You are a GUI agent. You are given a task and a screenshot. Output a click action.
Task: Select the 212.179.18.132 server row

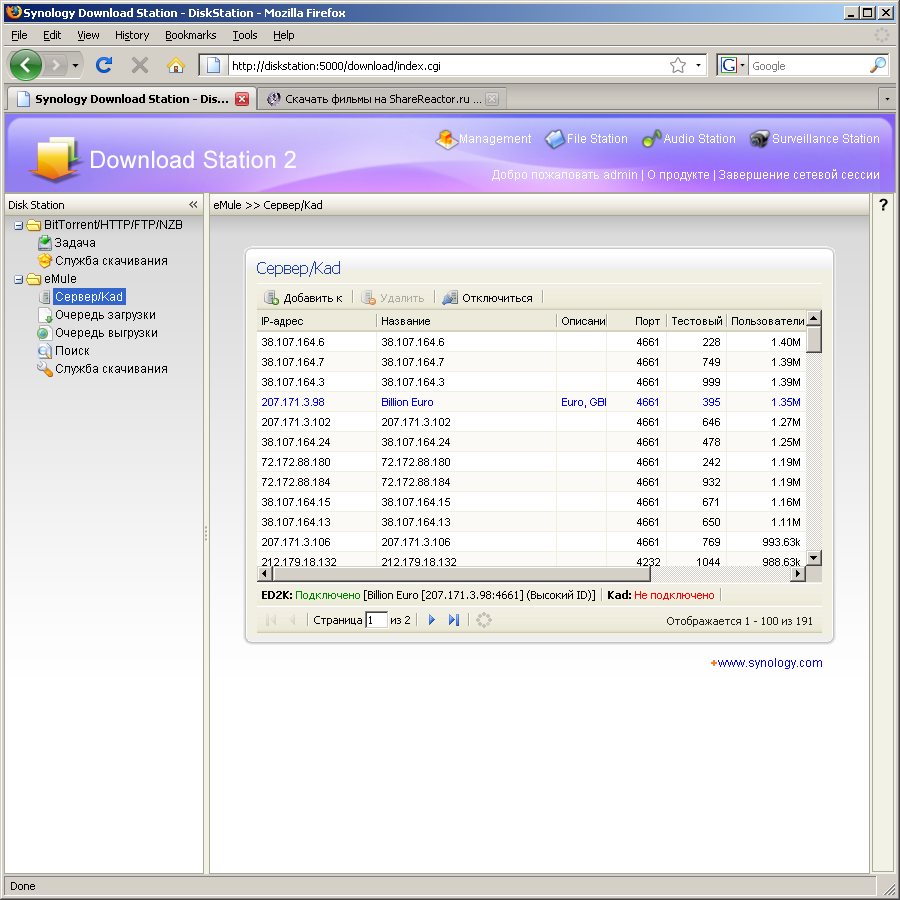pyautogui.click(x=532, y=560)
